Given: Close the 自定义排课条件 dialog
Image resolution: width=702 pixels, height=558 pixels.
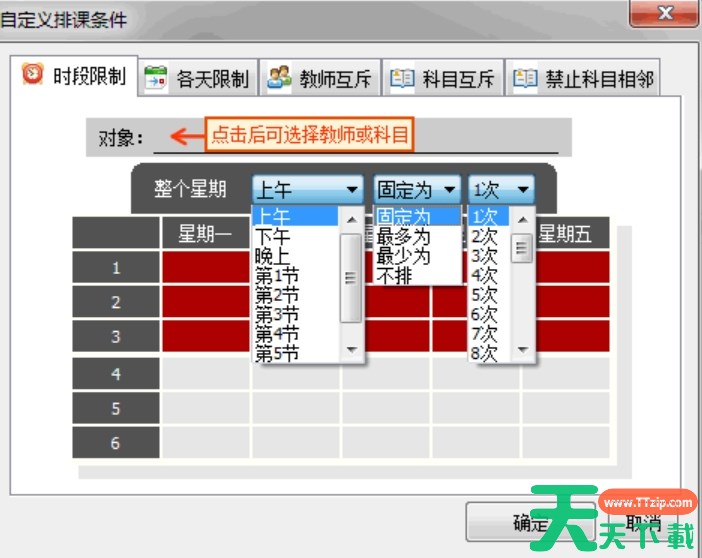Looking at the screenshot, I should [664, 13].
